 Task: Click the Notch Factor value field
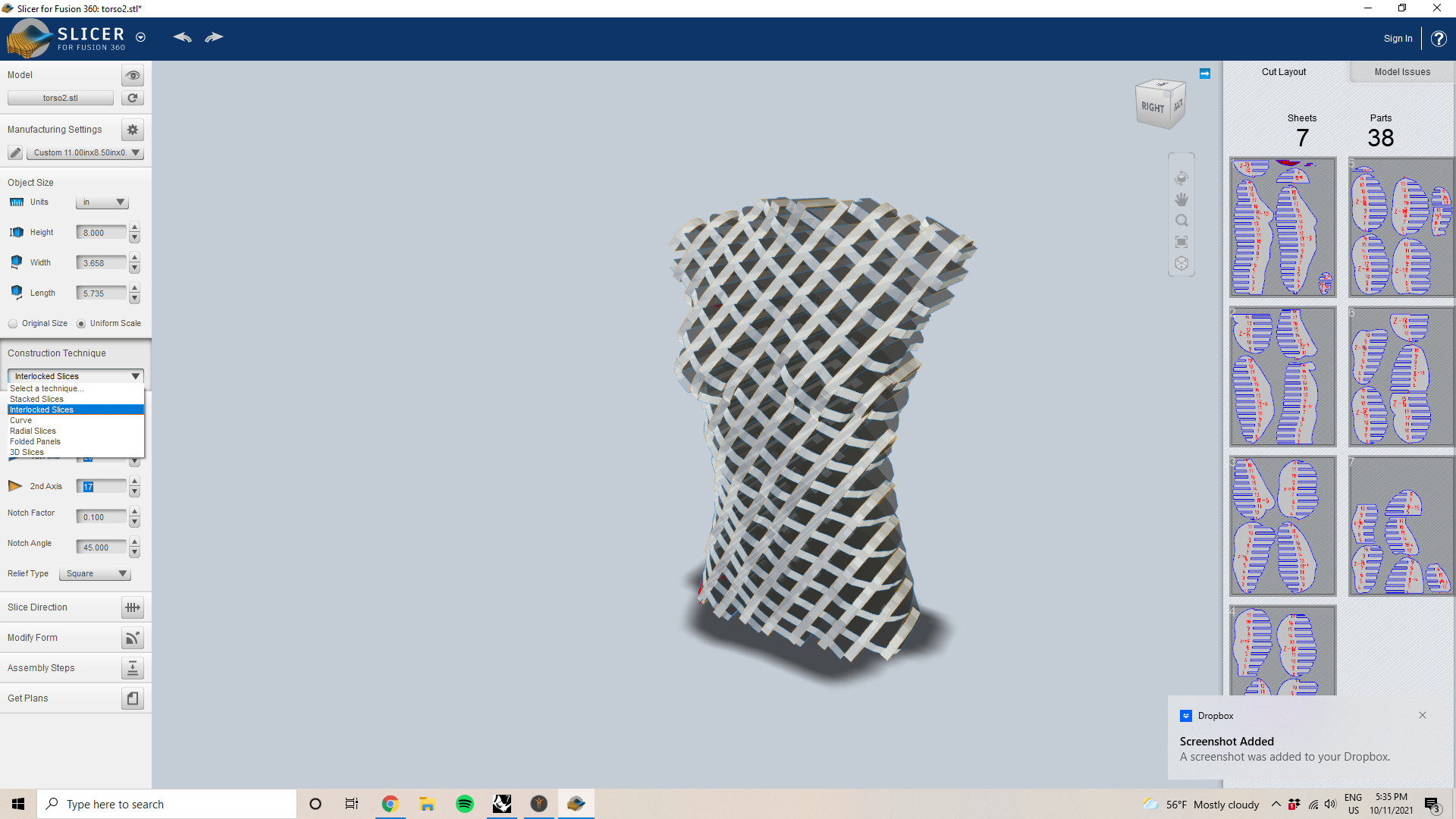click(102, 517)
